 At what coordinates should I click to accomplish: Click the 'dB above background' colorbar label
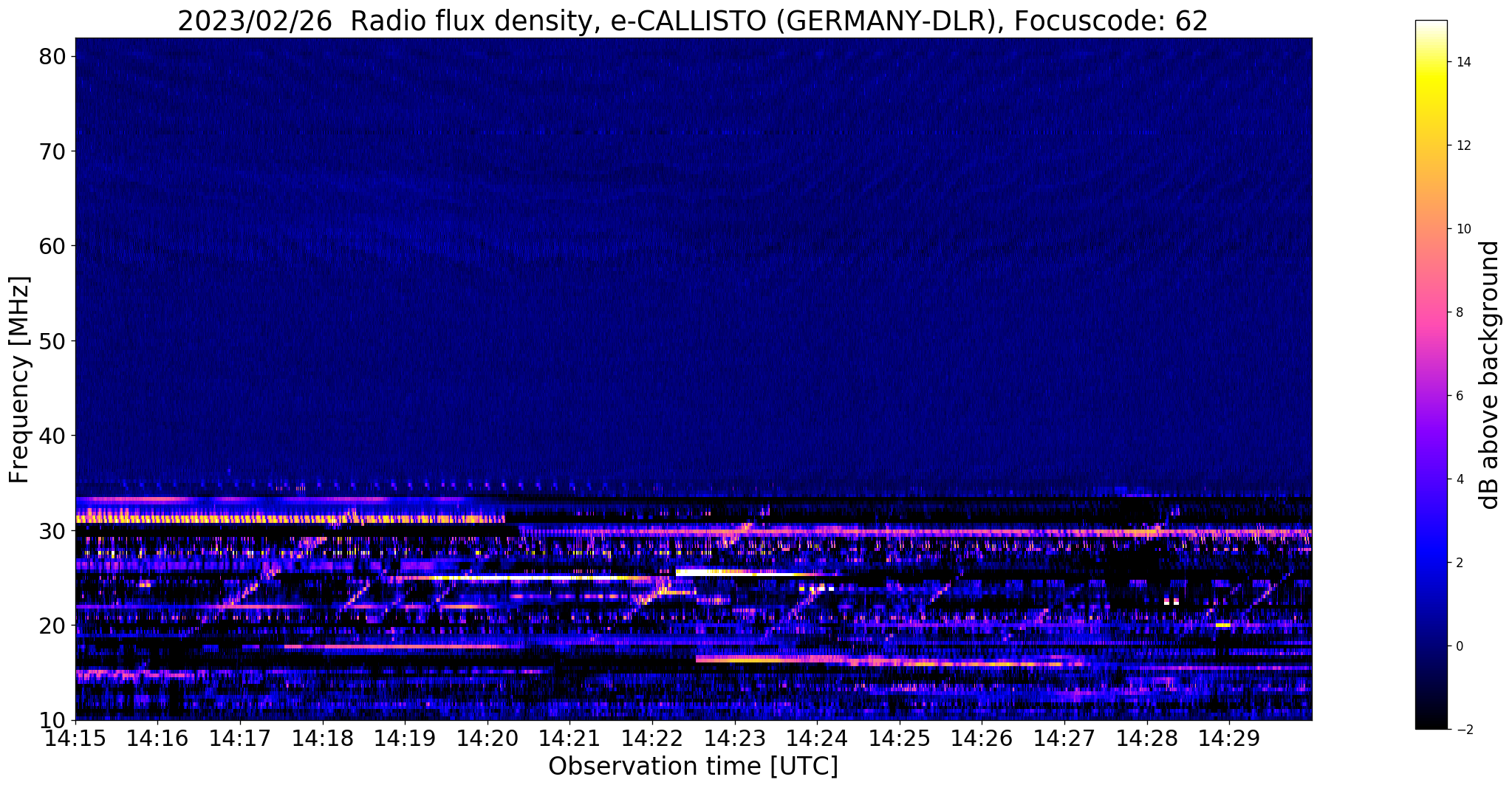[x=1490, y=375]
